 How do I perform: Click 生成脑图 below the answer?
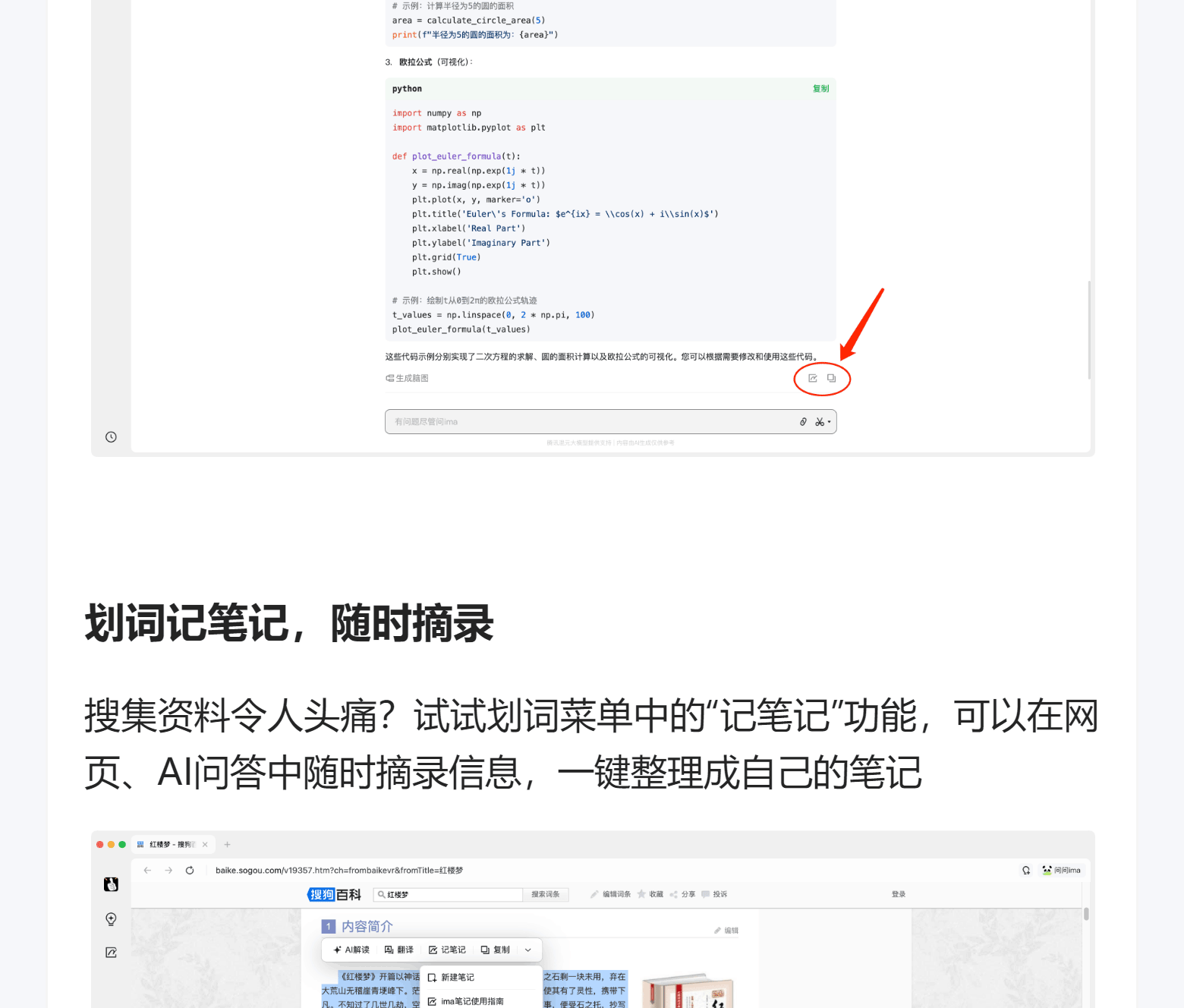click(408, 378)
